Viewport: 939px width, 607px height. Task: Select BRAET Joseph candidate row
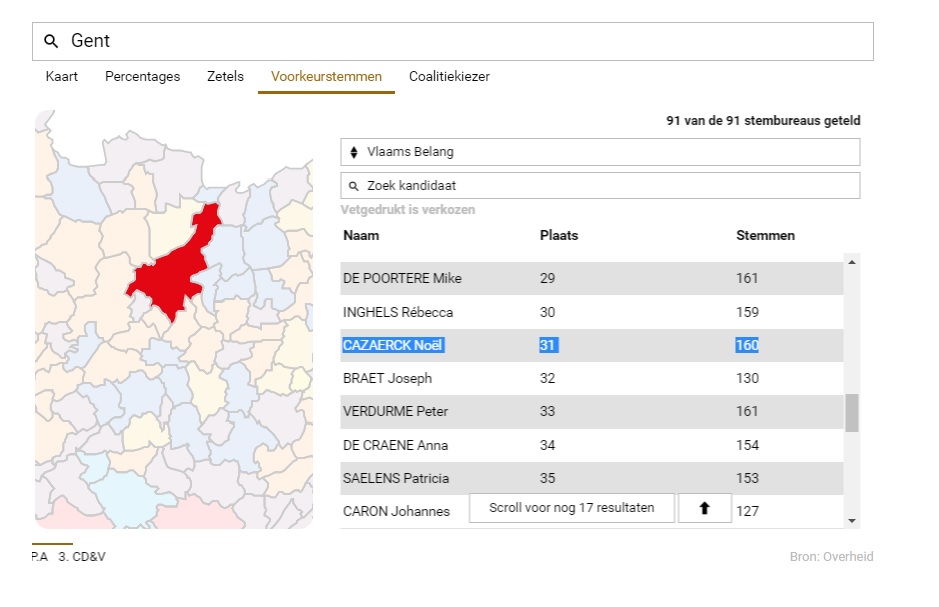[x=592, y=378]
